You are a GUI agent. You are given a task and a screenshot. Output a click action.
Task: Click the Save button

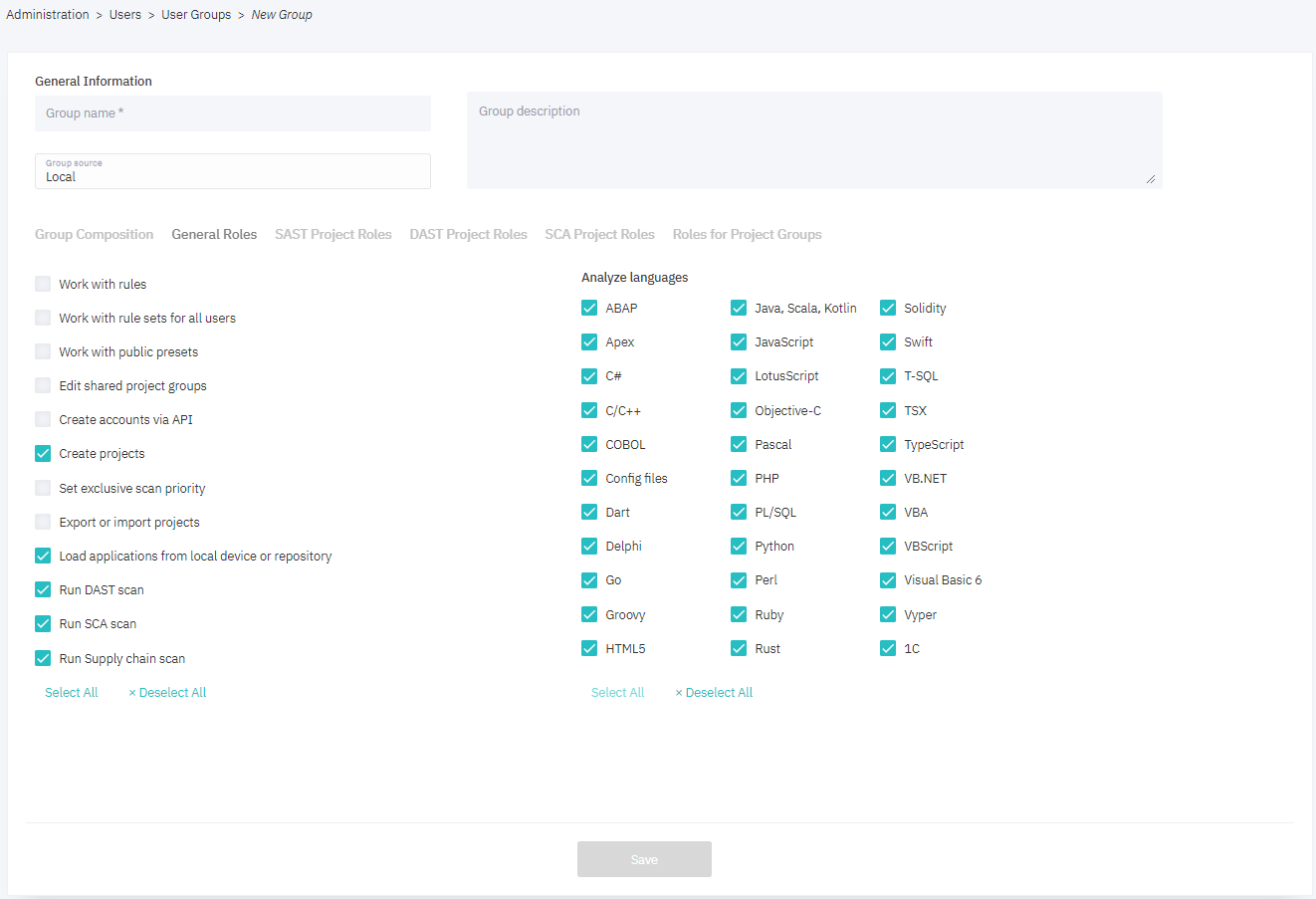tap(644, 859)
